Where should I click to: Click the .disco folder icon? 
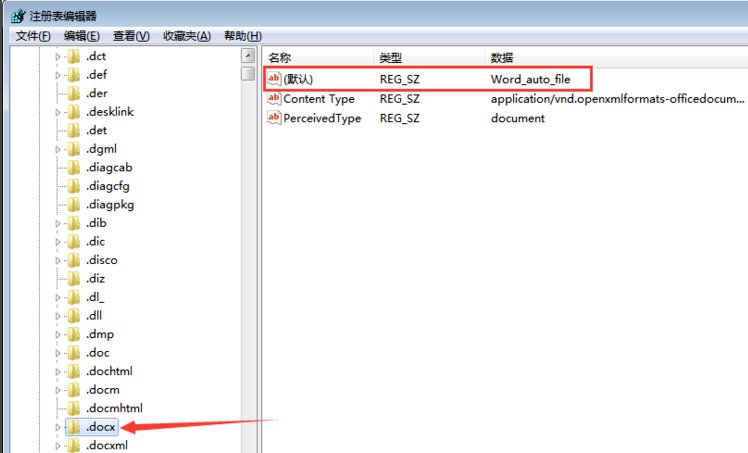click(73, 261)
